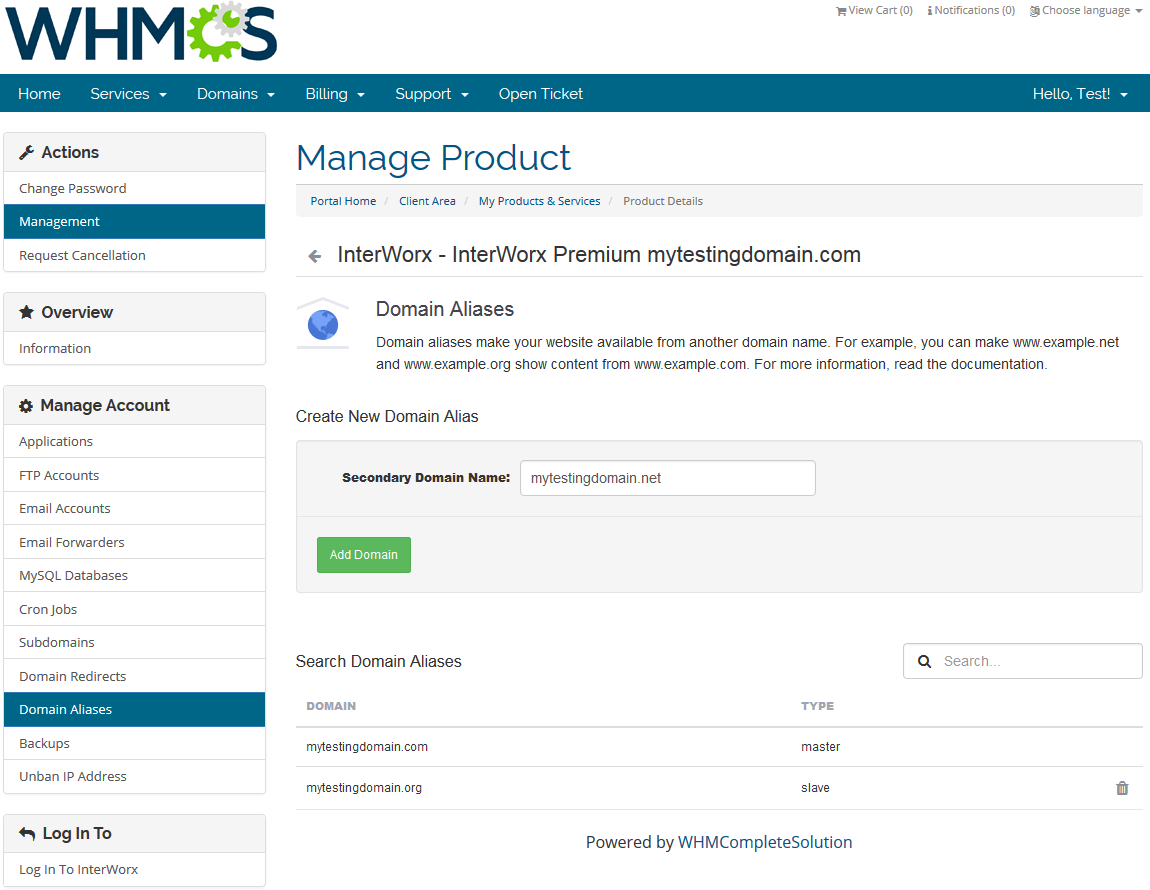Click the Domain Aliases globe icon
1150x890 pixels.
pos(323,324)
